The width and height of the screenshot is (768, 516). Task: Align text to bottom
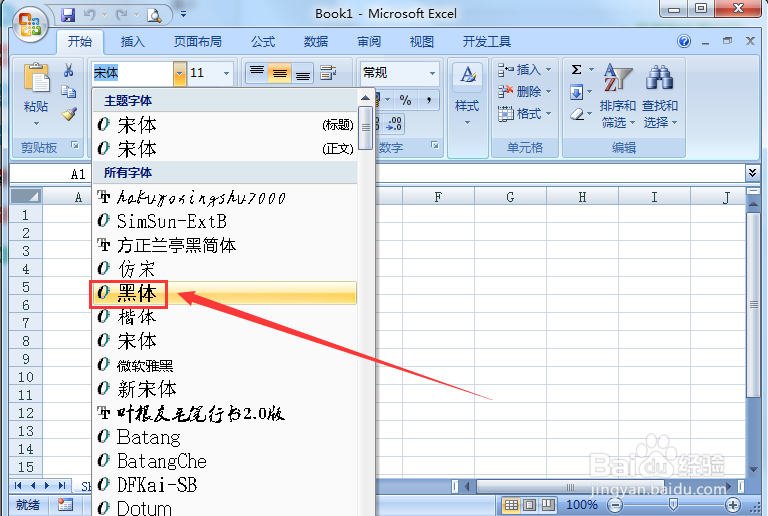coord(303,73)
